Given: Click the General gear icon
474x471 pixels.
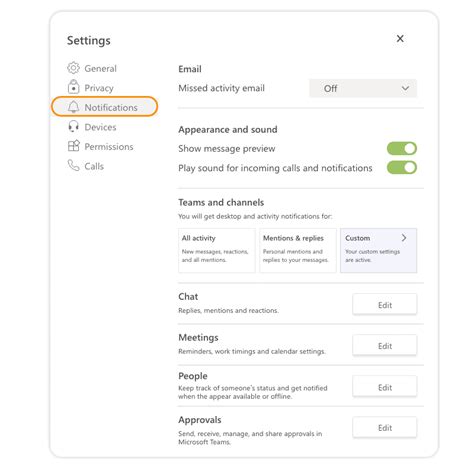Looking at the screenshot, I should (x=73, y=68).
